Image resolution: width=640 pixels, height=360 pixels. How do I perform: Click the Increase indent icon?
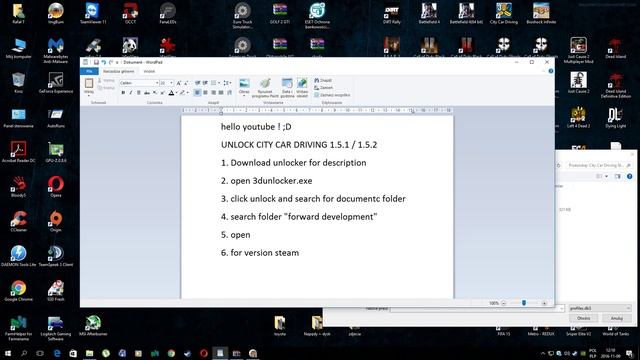coord(205,83)
